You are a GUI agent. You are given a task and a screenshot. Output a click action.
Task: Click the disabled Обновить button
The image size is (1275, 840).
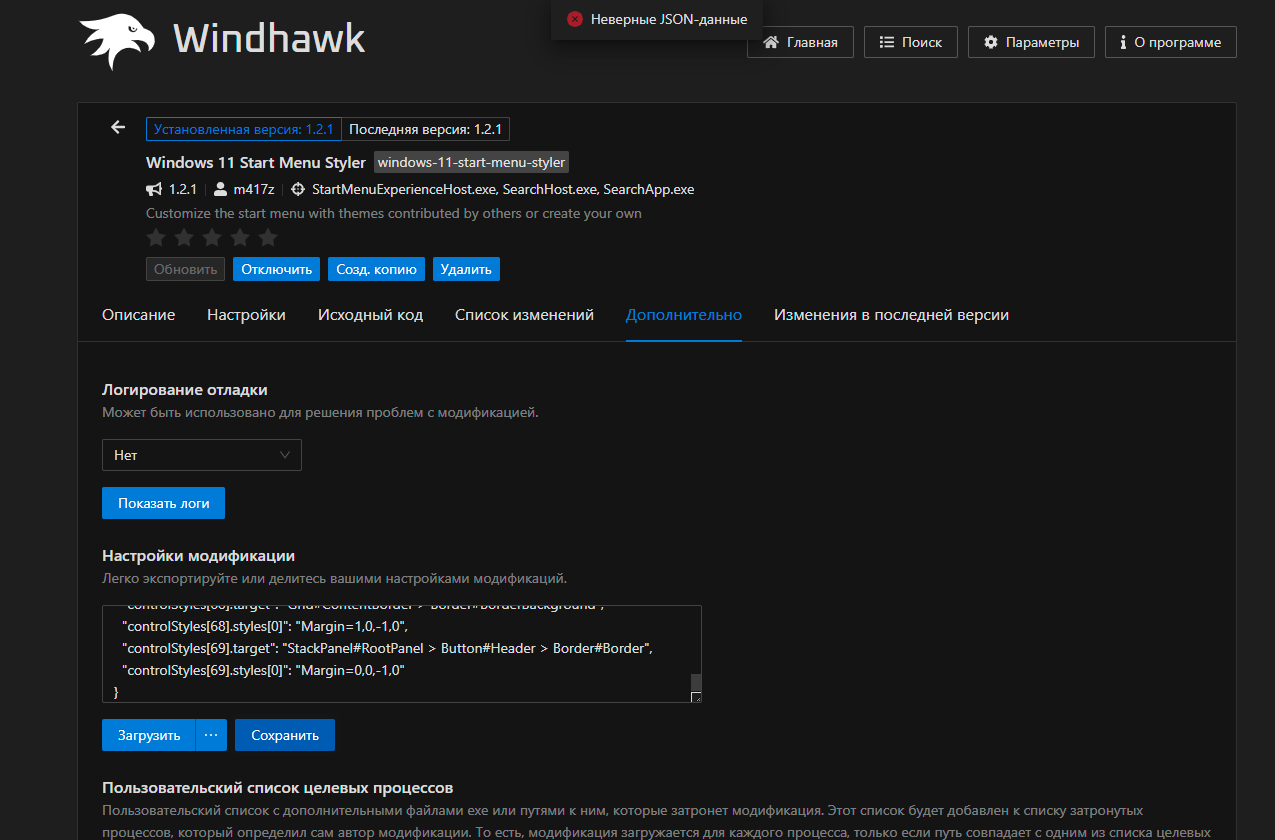186,269
